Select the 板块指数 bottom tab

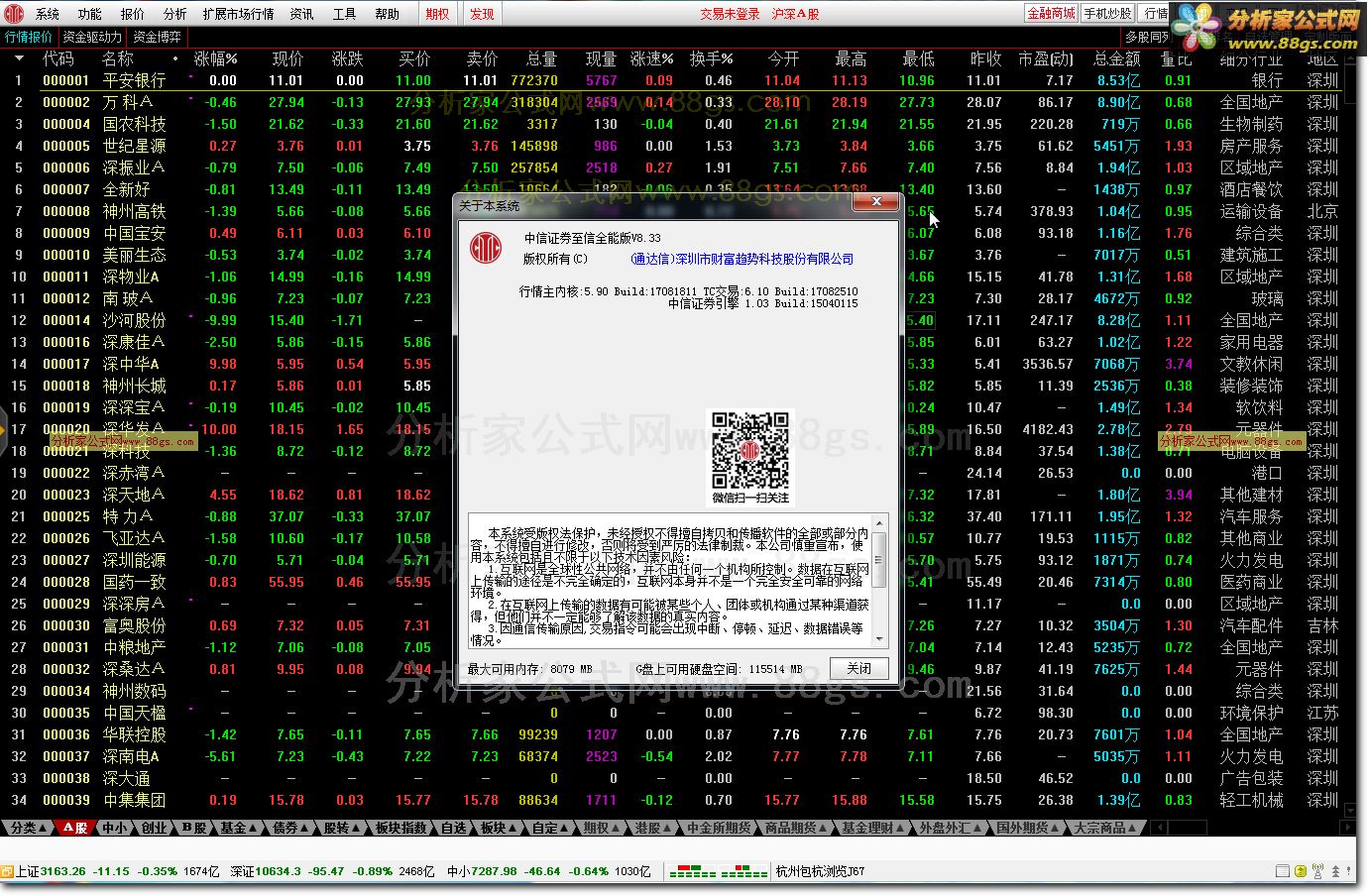[x=401, y=828]
